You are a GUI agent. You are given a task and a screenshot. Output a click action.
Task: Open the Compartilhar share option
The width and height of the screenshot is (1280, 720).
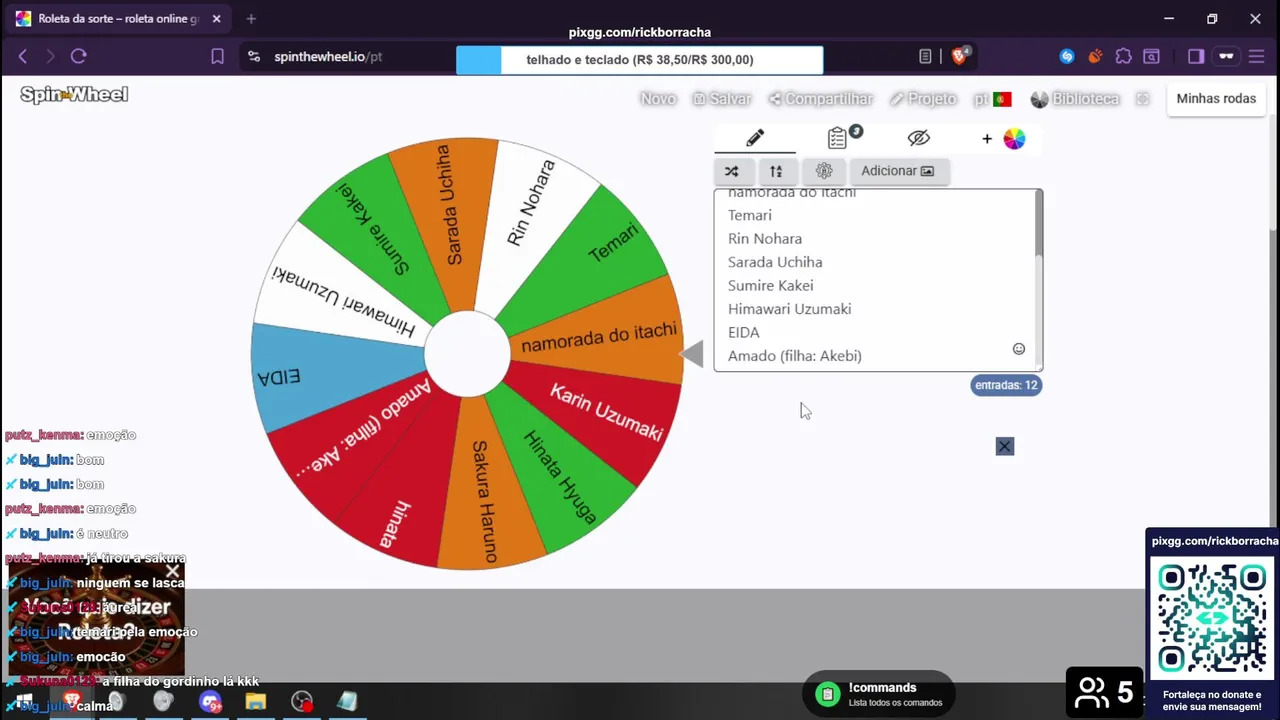pos(821,99)
